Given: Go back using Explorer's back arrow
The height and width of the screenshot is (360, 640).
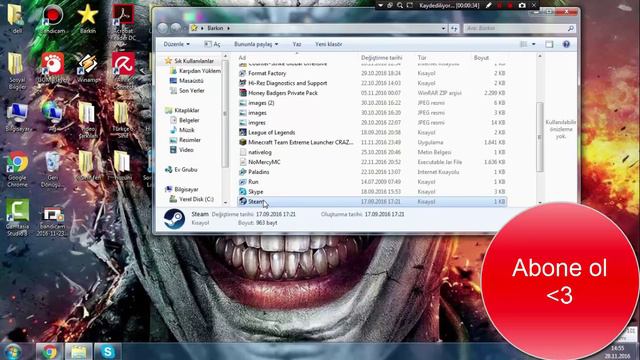Looking at the screenshot, I should tap(162, 28).
